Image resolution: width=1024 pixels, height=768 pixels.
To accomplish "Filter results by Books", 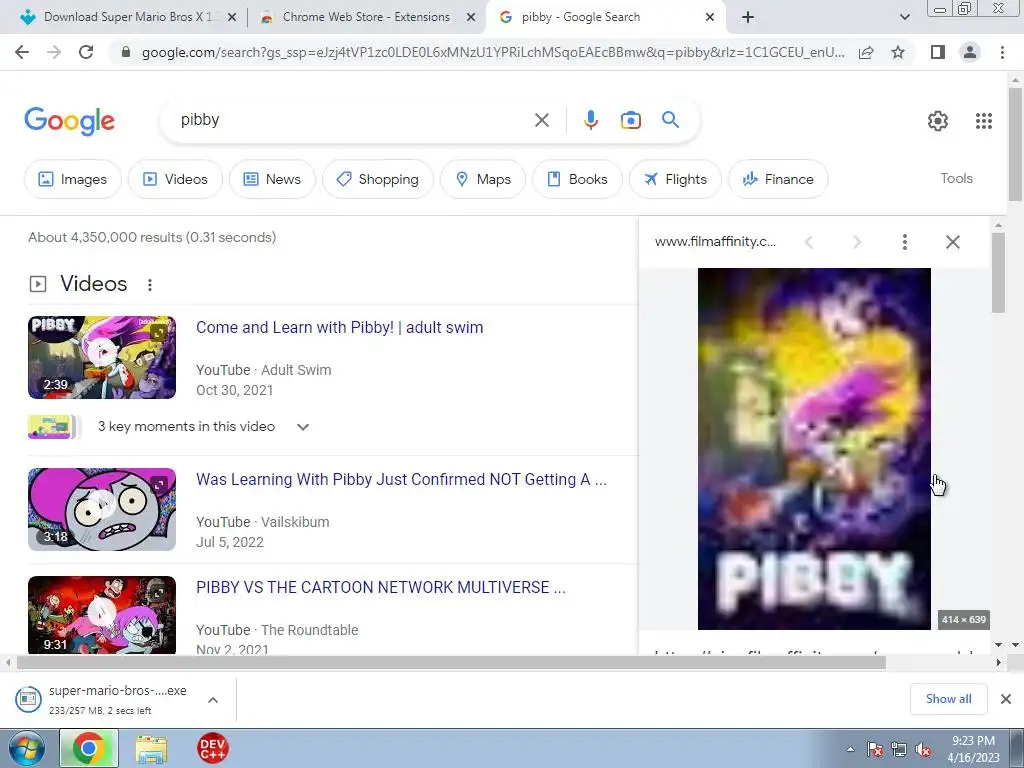I will pyautogui.click(x=577, y=179).
